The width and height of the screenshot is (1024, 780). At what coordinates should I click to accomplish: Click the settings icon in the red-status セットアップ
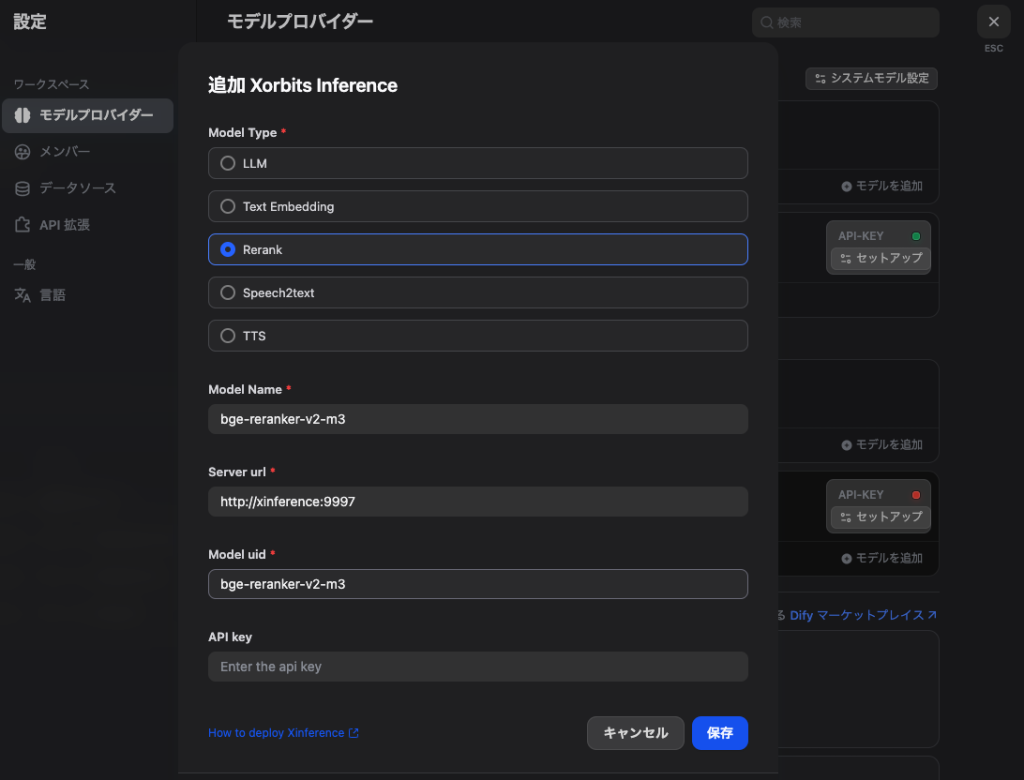pos(846,518)
